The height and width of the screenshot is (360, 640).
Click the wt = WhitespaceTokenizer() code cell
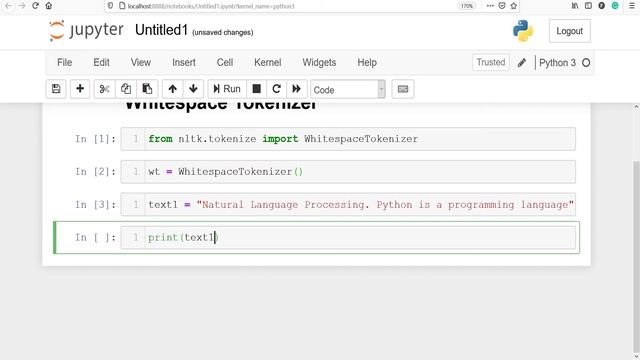[x=348, y=172]
